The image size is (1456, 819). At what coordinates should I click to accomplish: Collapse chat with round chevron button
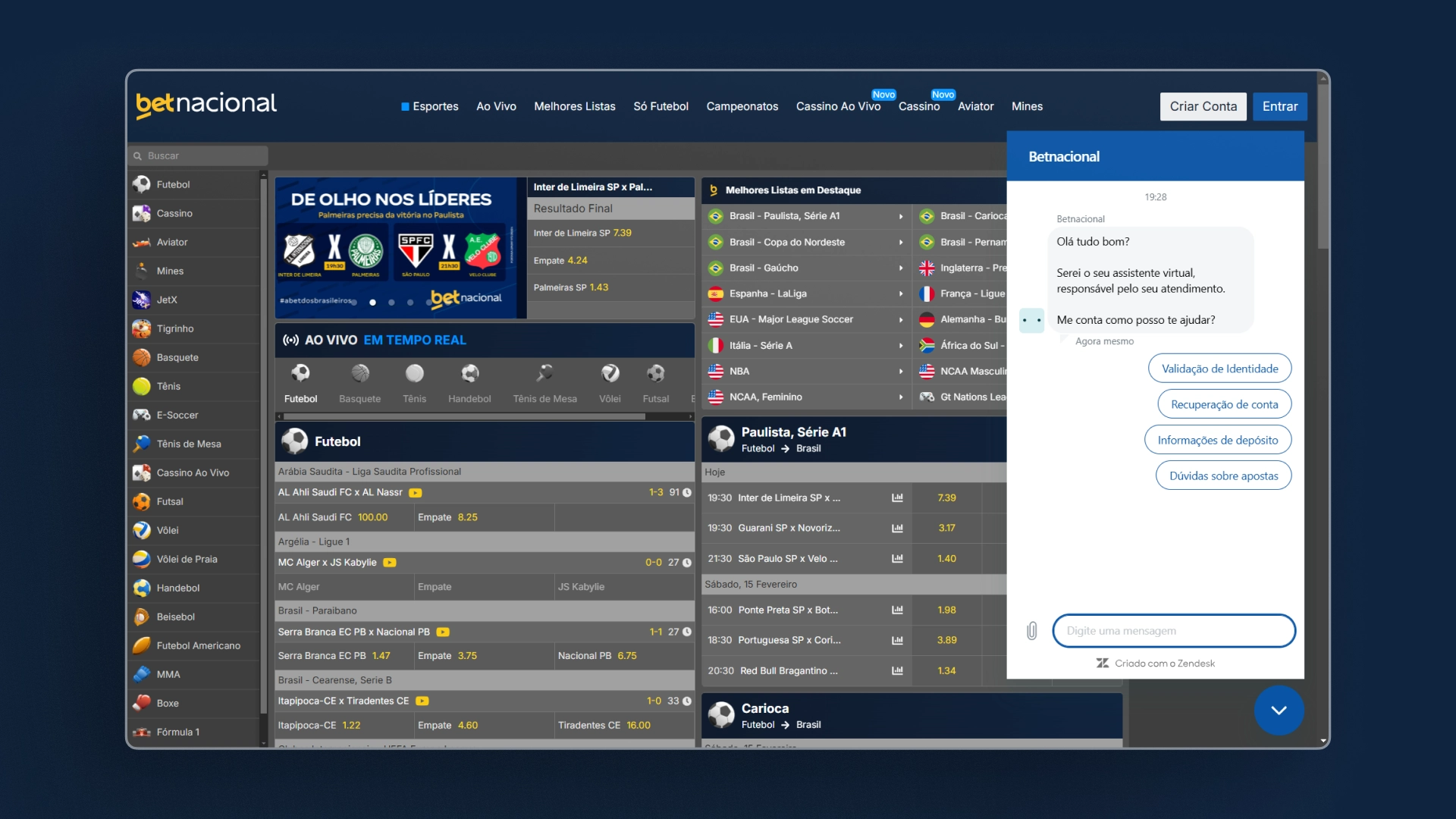point(1279,711)
